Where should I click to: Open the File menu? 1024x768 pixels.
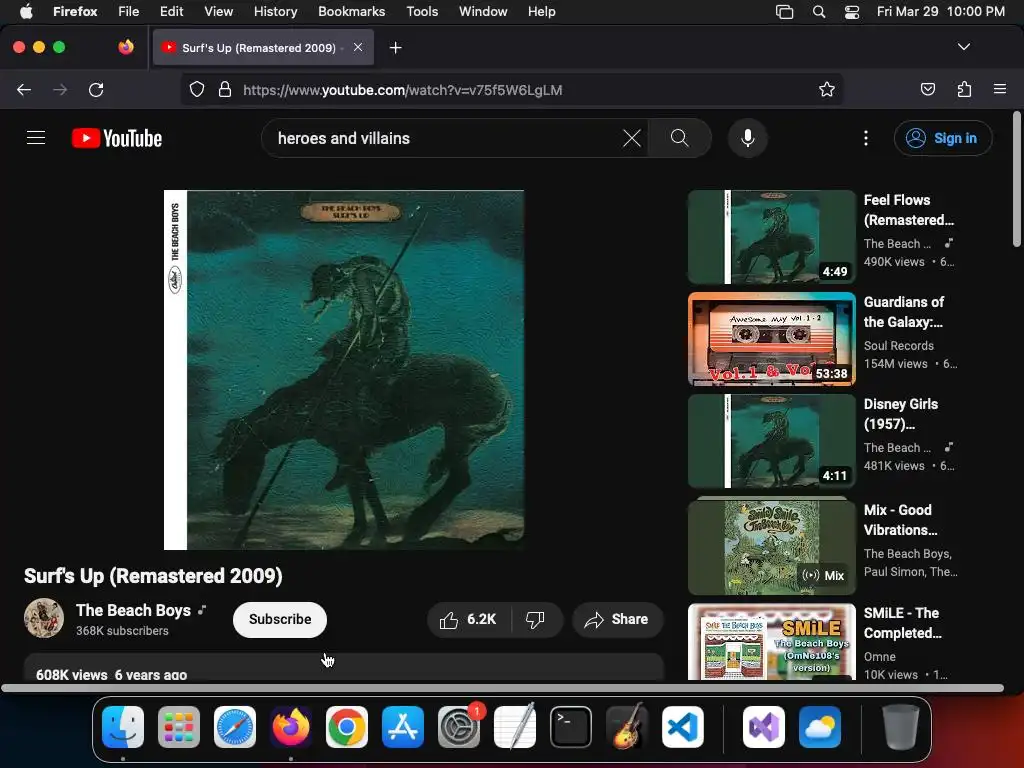pos(129,11)
